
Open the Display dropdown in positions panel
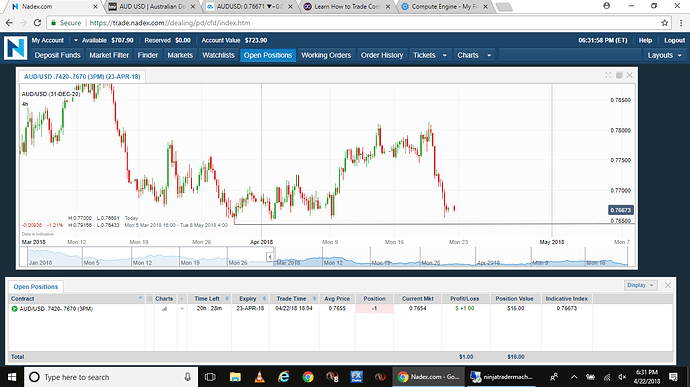coord(640,285)
